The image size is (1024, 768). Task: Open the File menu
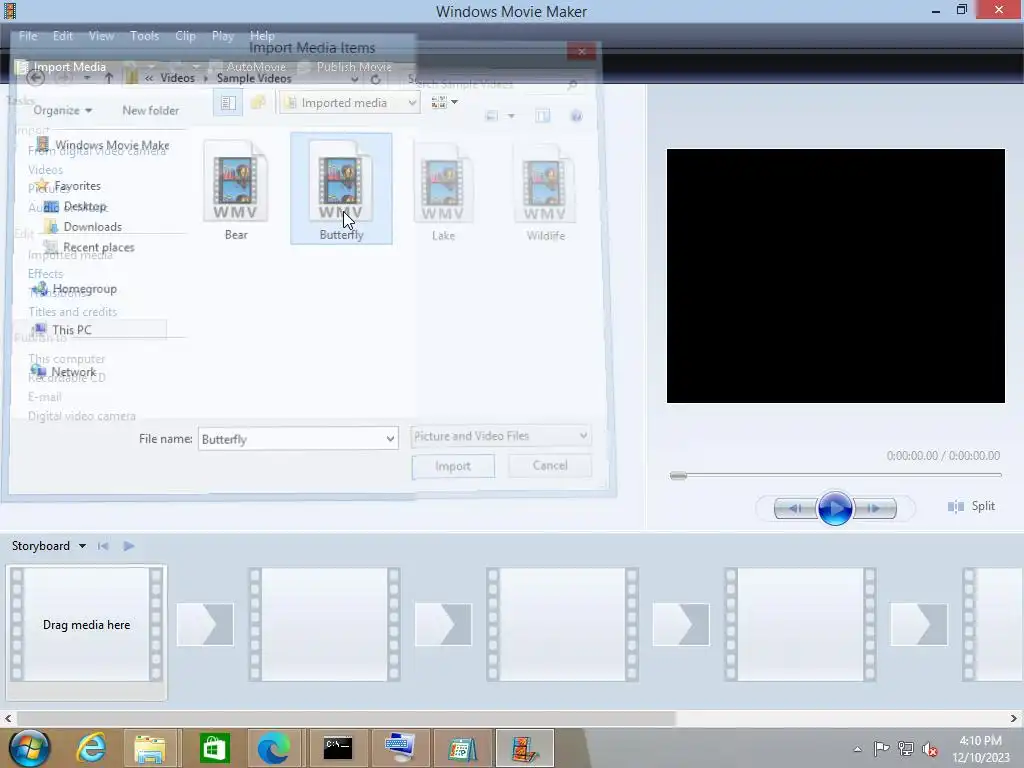point(28,36)
